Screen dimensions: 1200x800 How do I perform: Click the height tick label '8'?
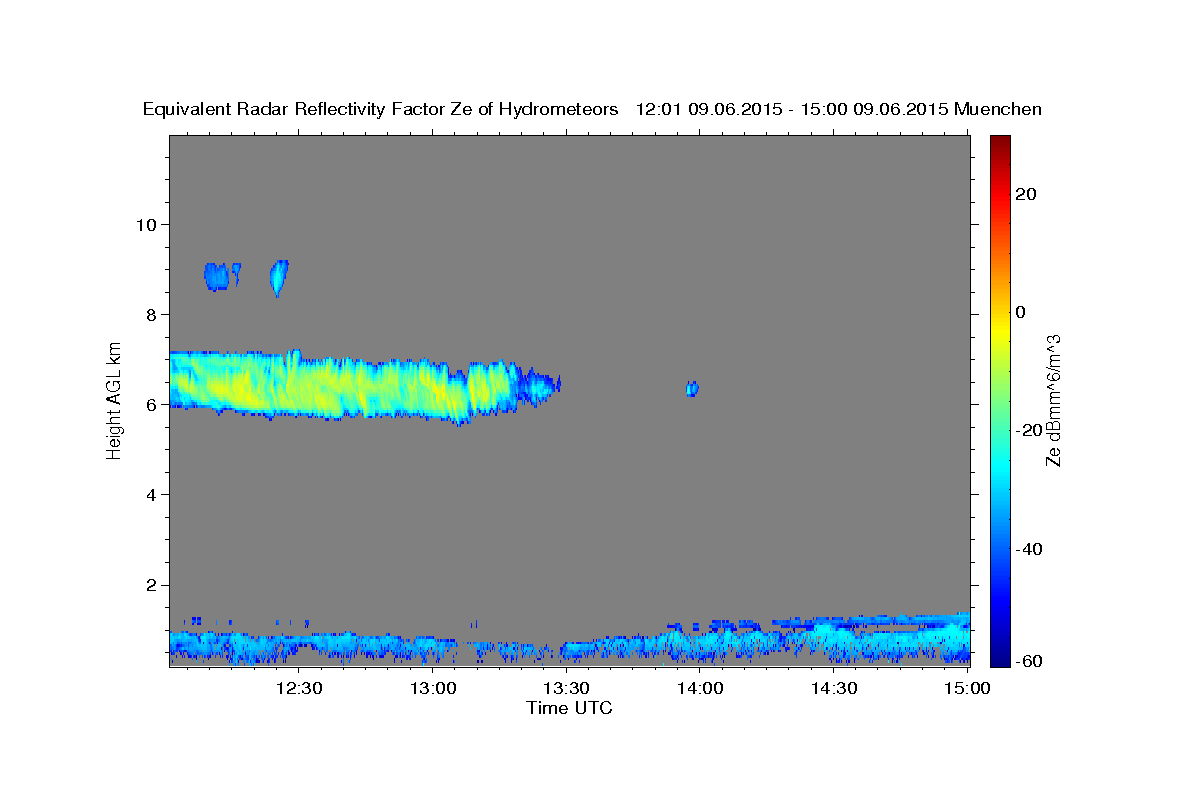[151, 314]
